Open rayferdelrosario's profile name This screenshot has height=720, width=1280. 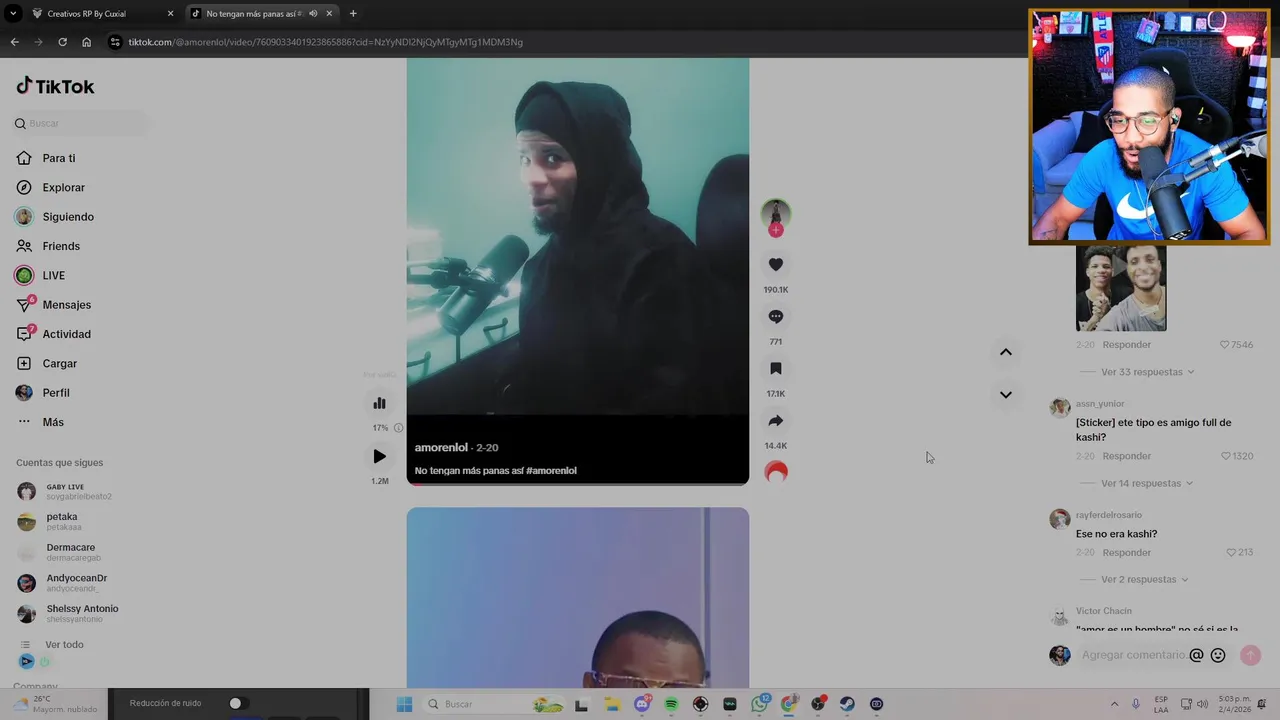(x=1109, y=515)
